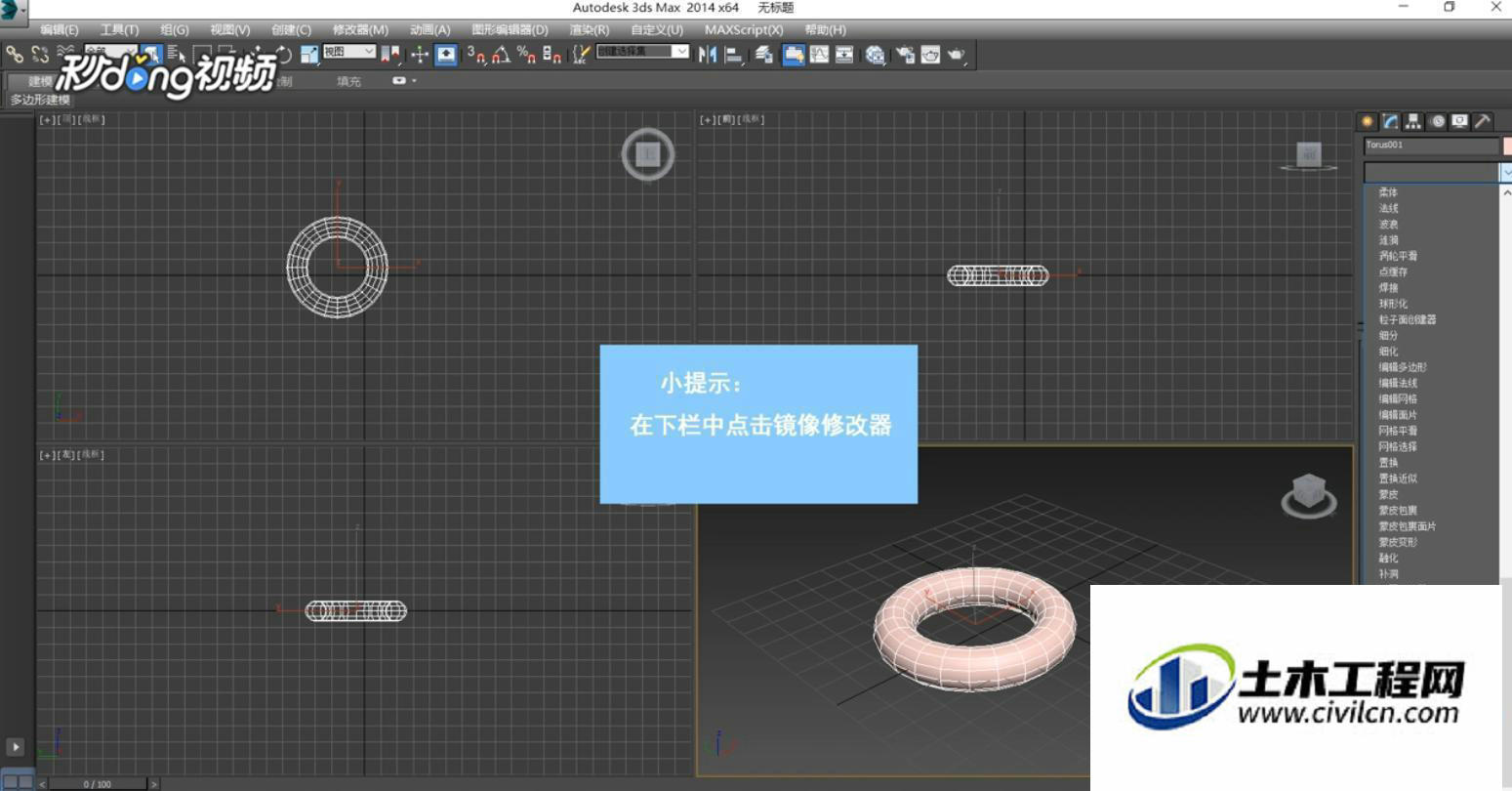Open the Curve Editor

pyautogui.click(x=819, y=55)
